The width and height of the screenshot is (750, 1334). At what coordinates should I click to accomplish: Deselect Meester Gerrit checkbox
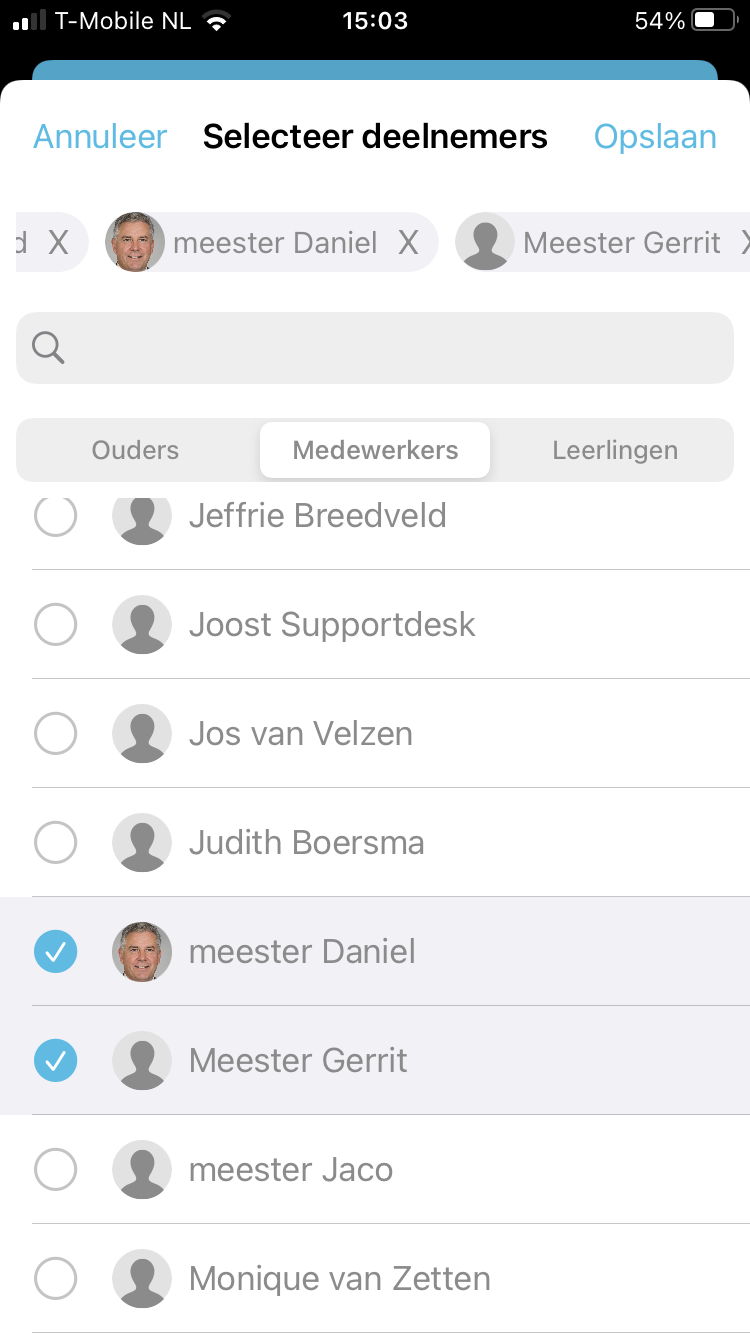click(56, 1061)
